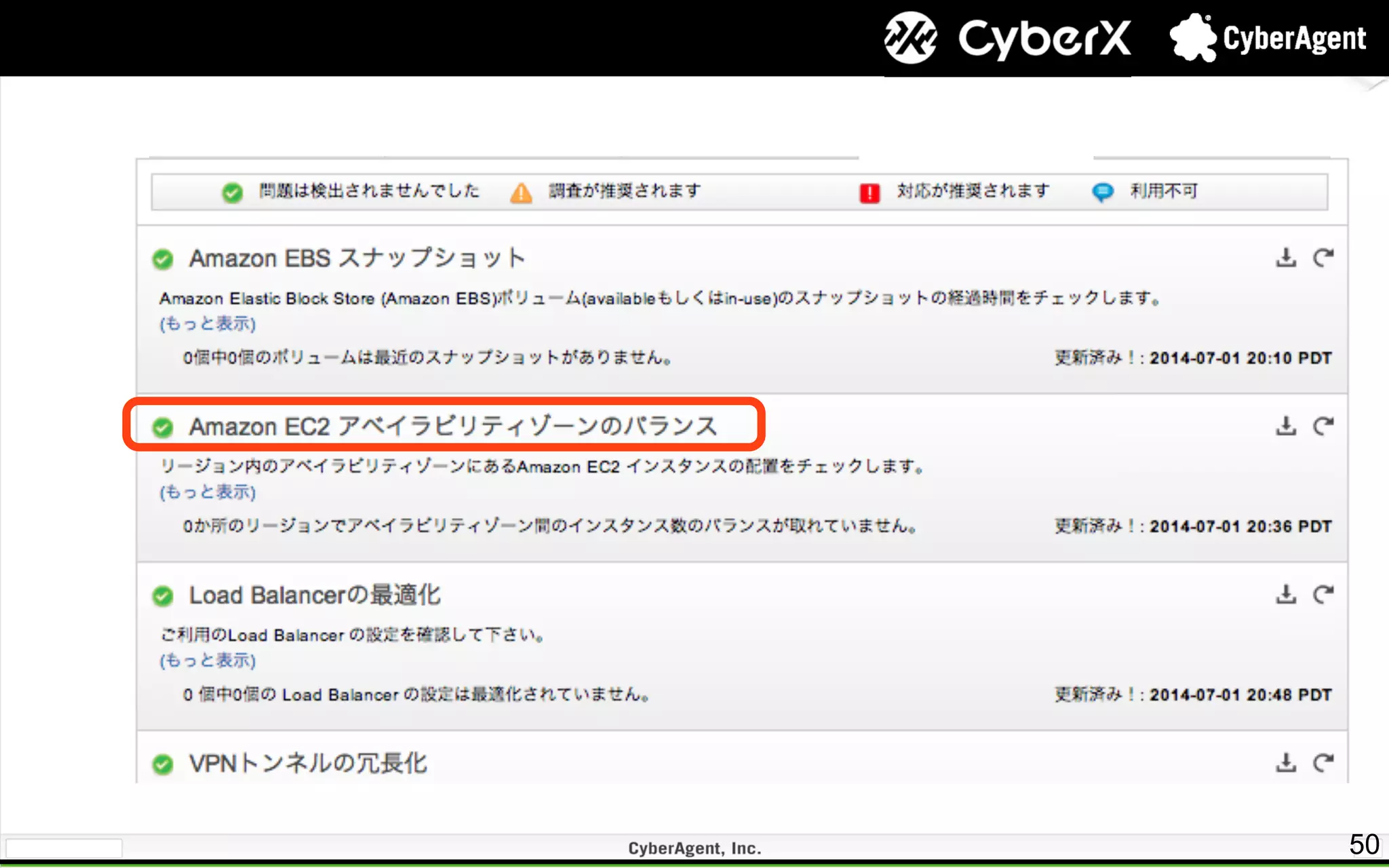Click the blue 利用不可 legend icon
1389x868 pixels.
tap(1103, 192)
